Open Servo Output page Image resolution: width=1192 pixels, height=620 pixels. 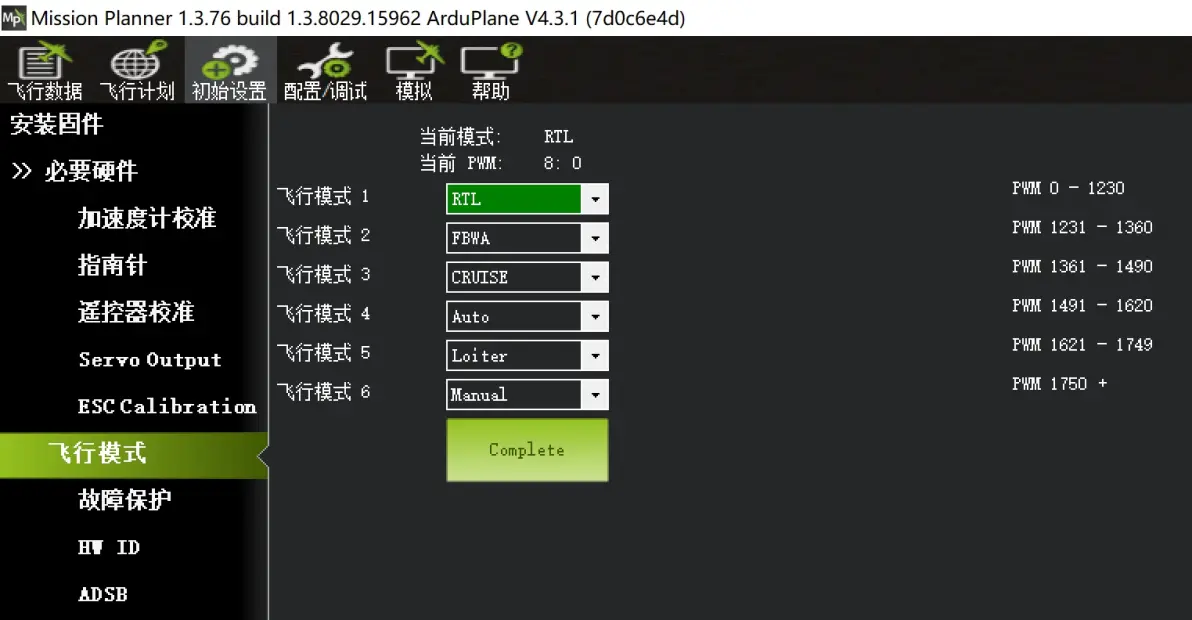[x=150, y=359]
